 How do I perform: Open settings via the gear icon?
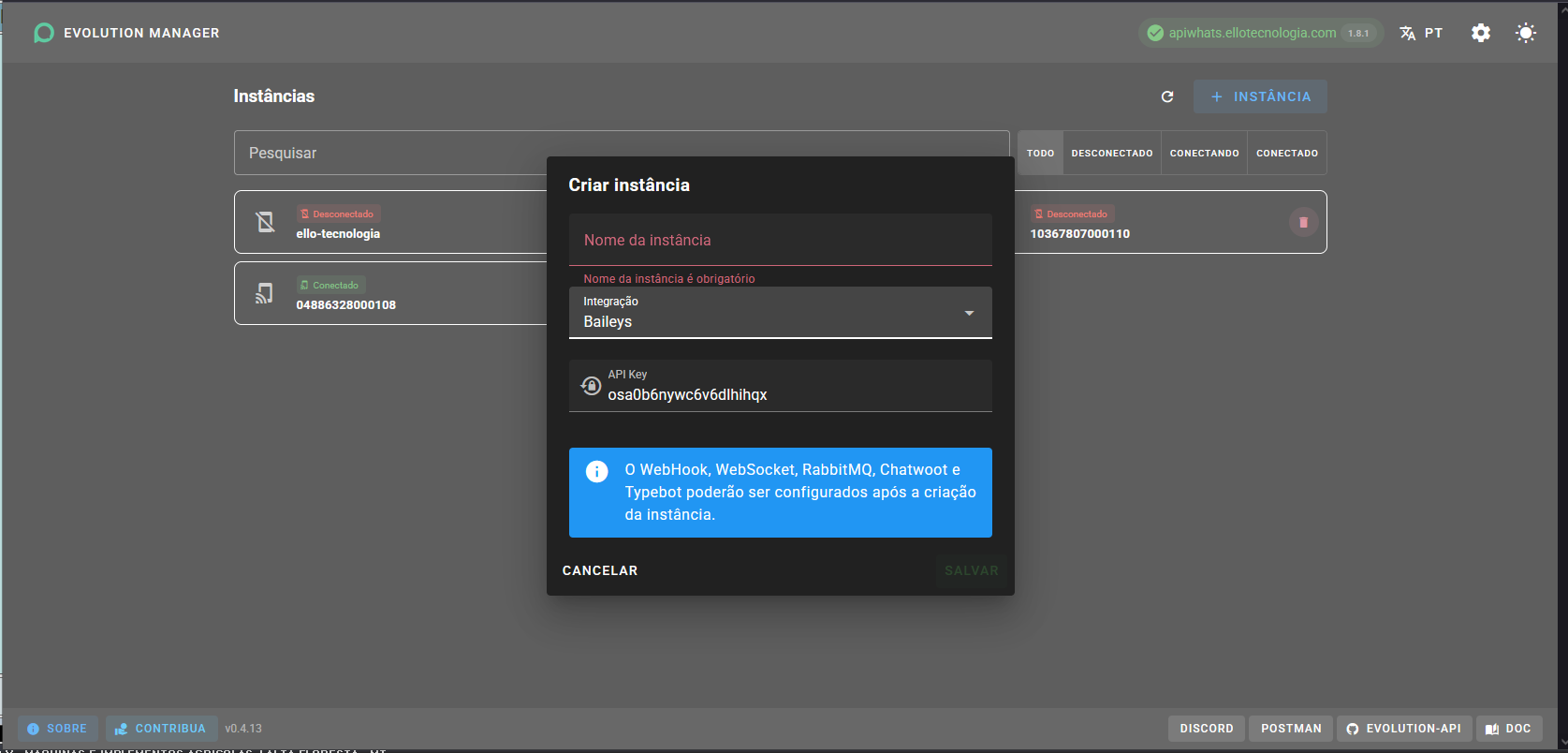coord(1481,33)
